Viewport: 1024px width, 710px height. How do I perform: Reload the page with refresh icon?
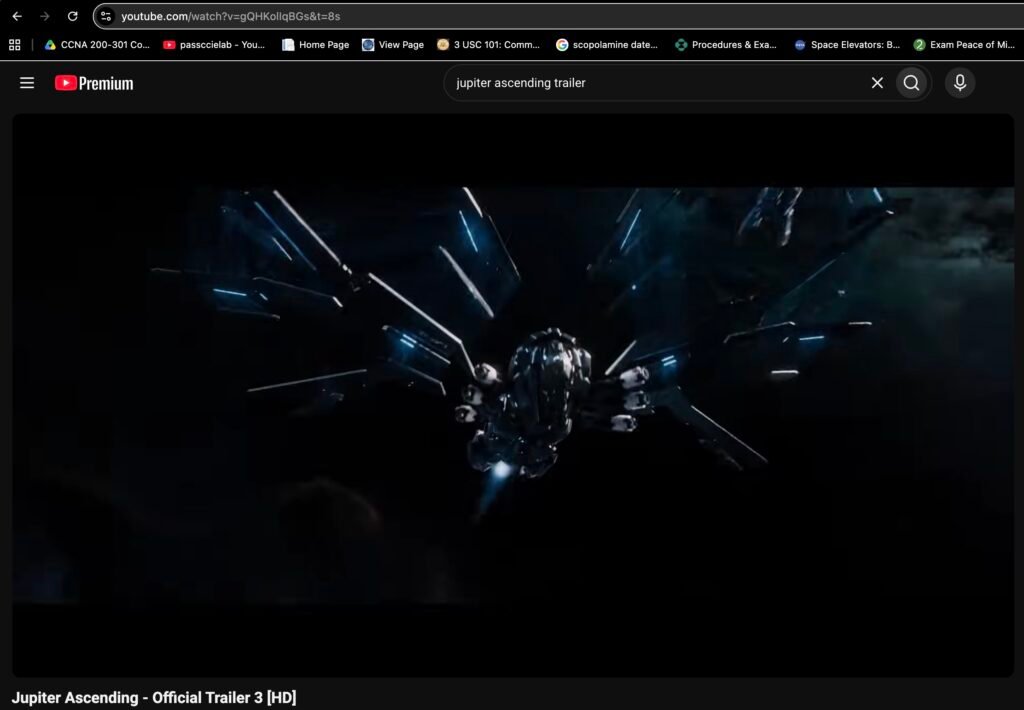[72, 16]
